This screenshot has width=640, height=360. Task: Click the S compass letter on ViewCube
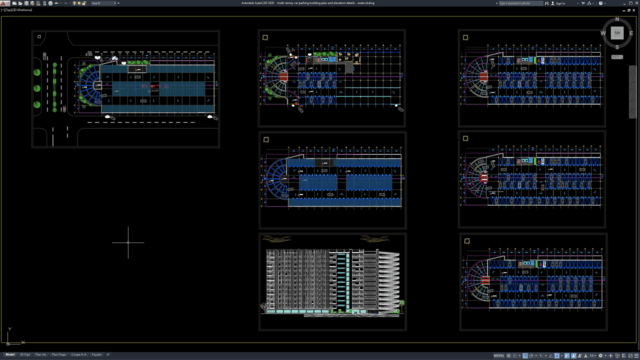point(617,47)
